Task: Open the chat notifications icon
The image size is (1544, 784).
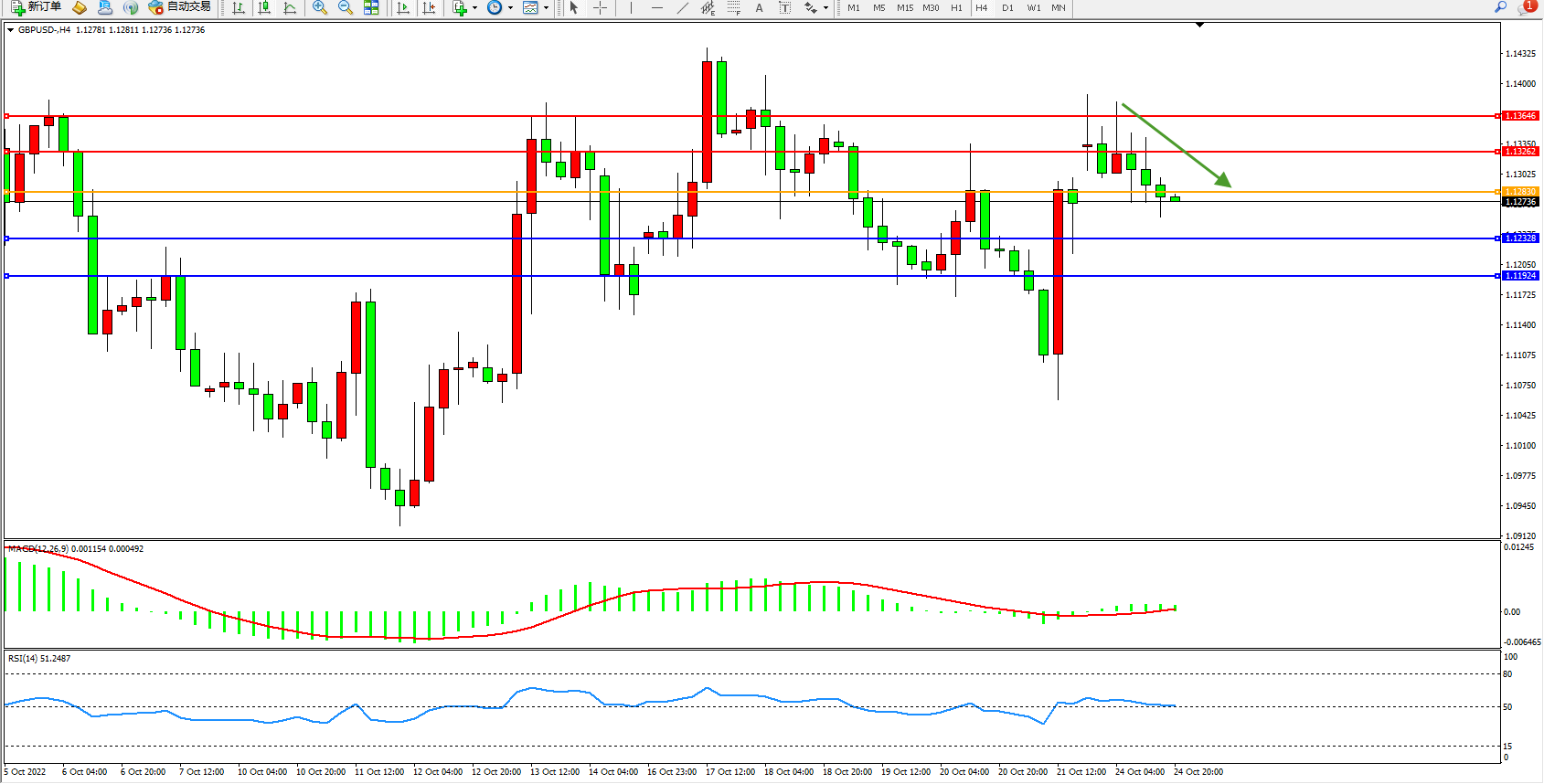Action: (1525, 7)
